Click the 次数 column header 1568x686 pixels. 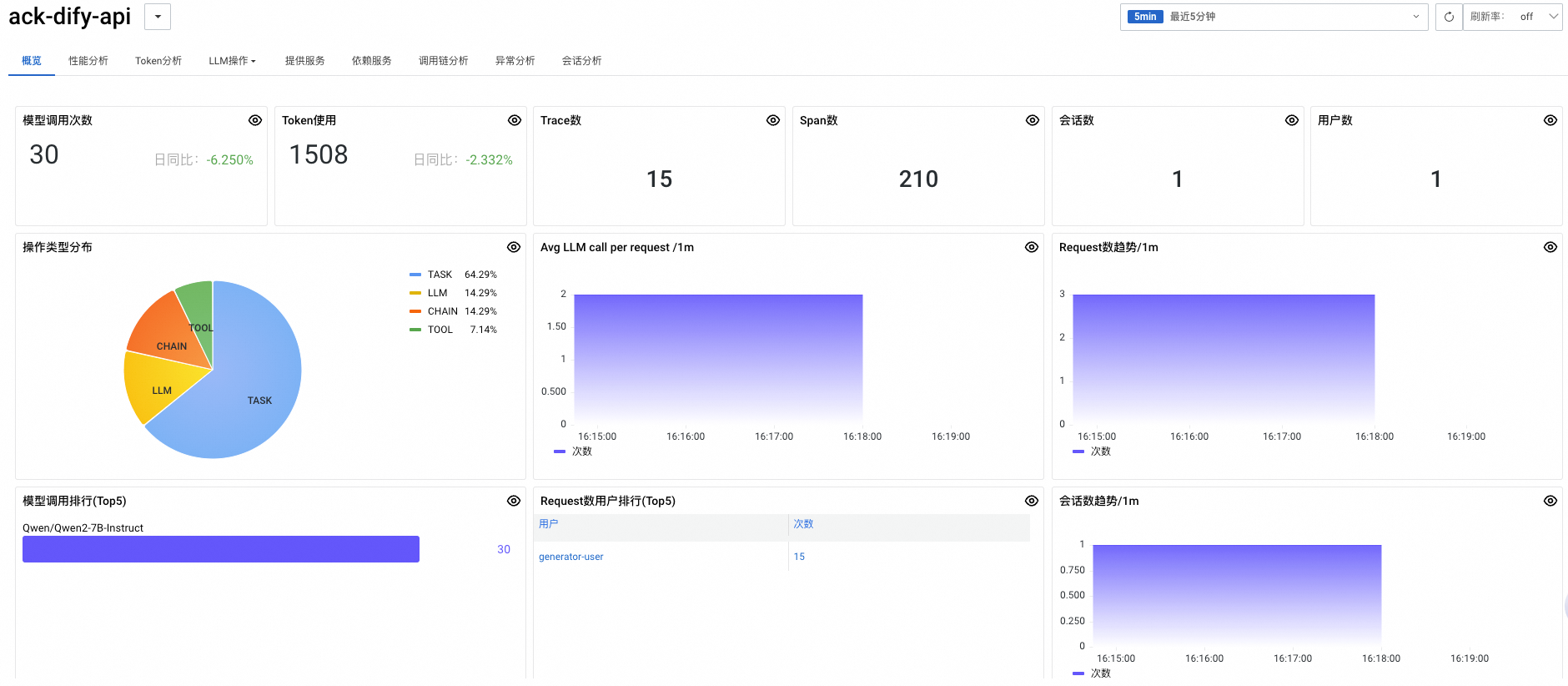tap(803, 524)
